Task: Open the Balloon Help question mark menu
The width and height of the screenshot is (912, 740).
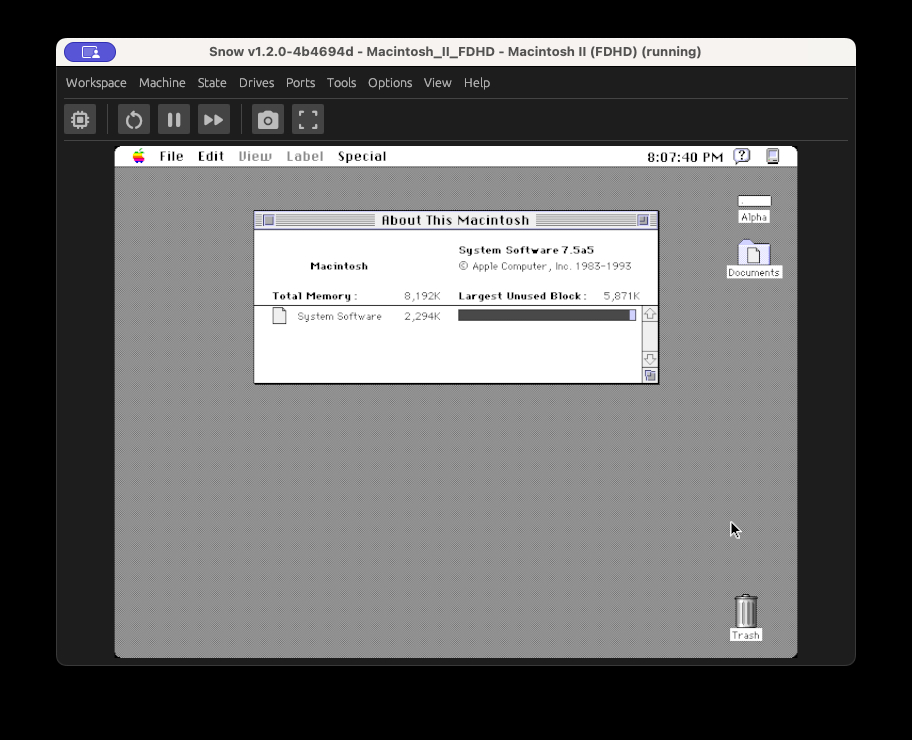Action: tap(742, 156)
